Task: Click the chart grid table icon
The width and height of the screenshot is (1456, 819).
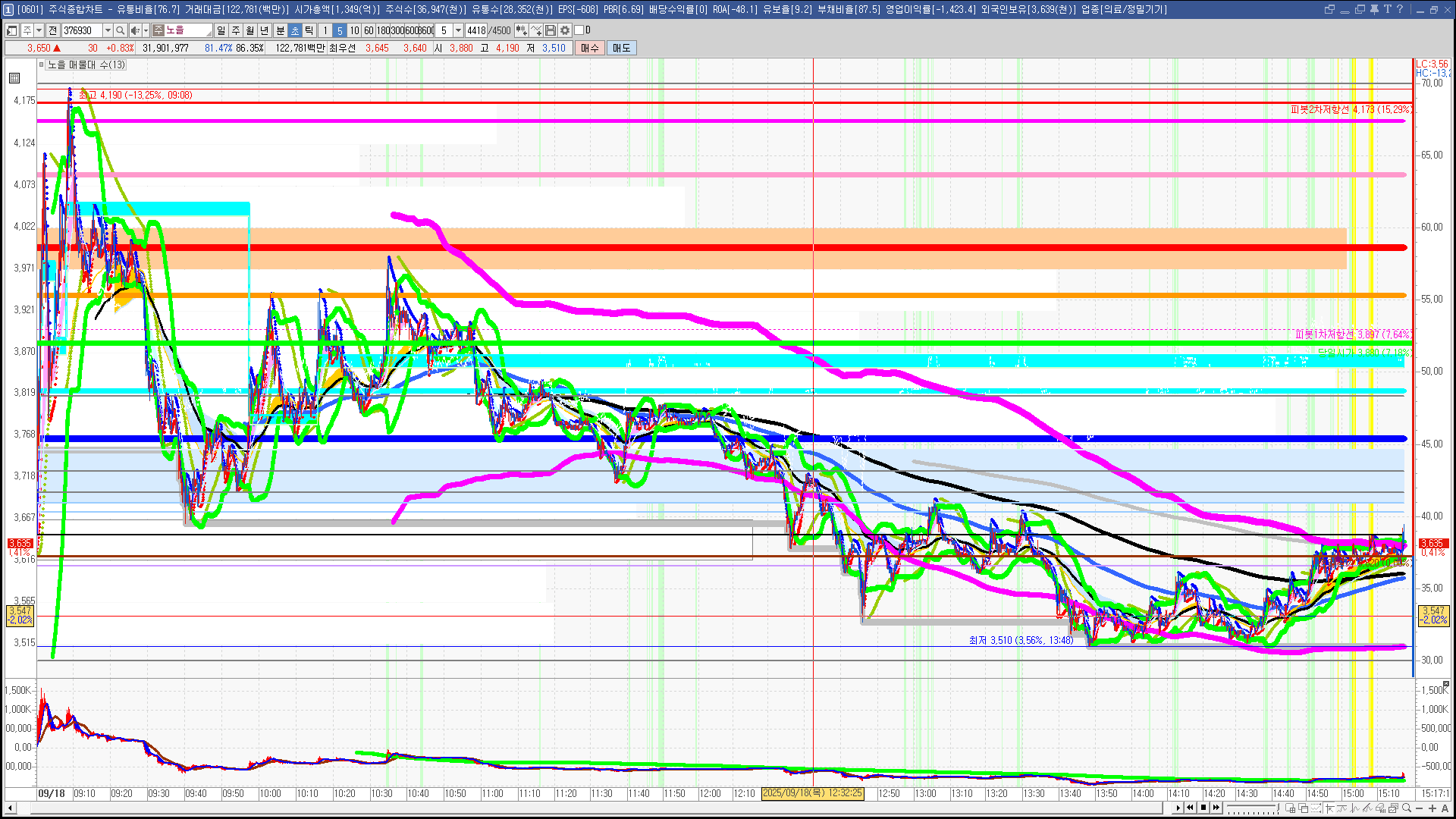Action: (x=14, y=78)
